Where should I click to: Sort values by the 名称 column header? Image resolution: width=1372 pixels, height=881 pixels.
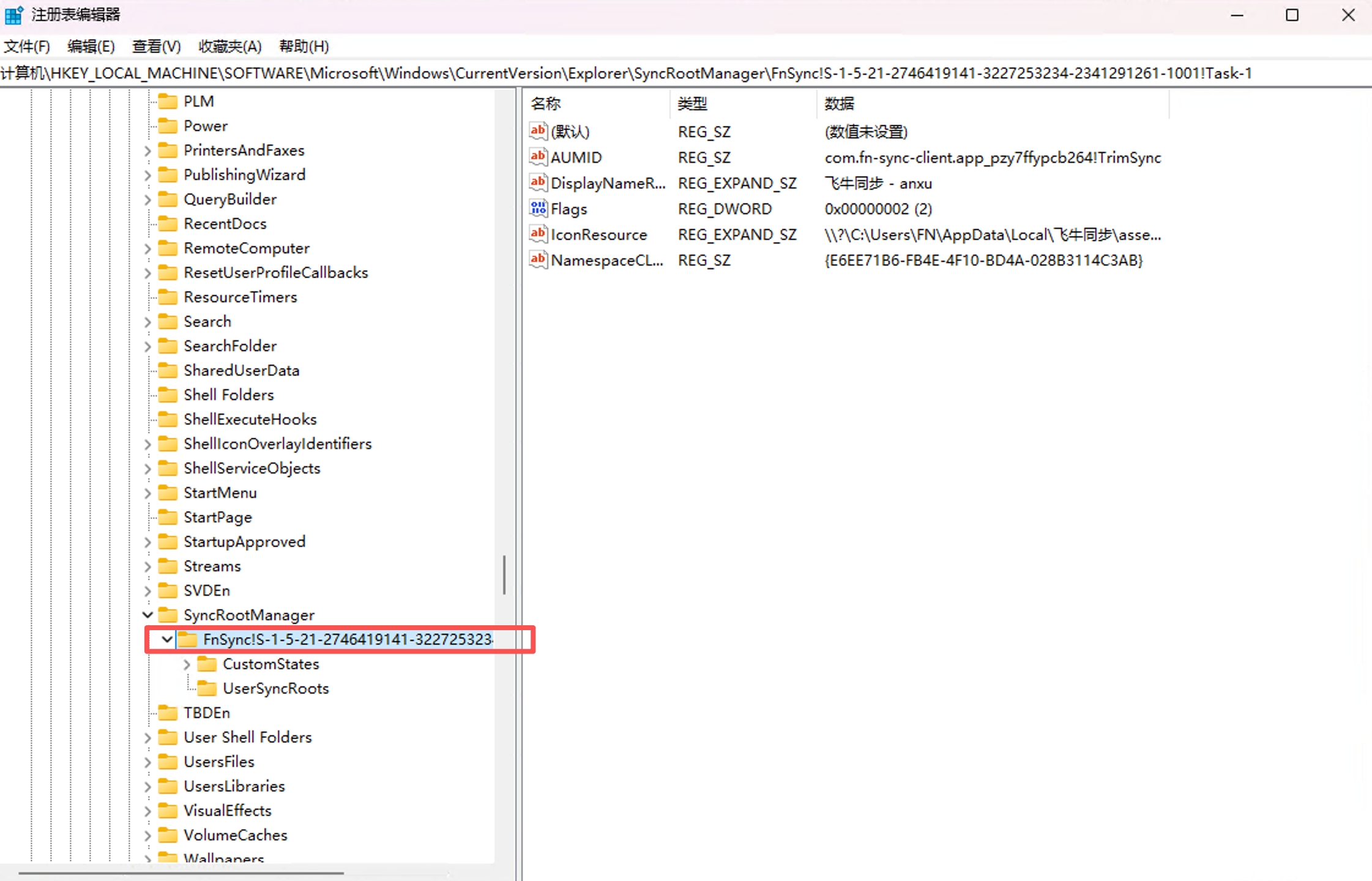598,103
